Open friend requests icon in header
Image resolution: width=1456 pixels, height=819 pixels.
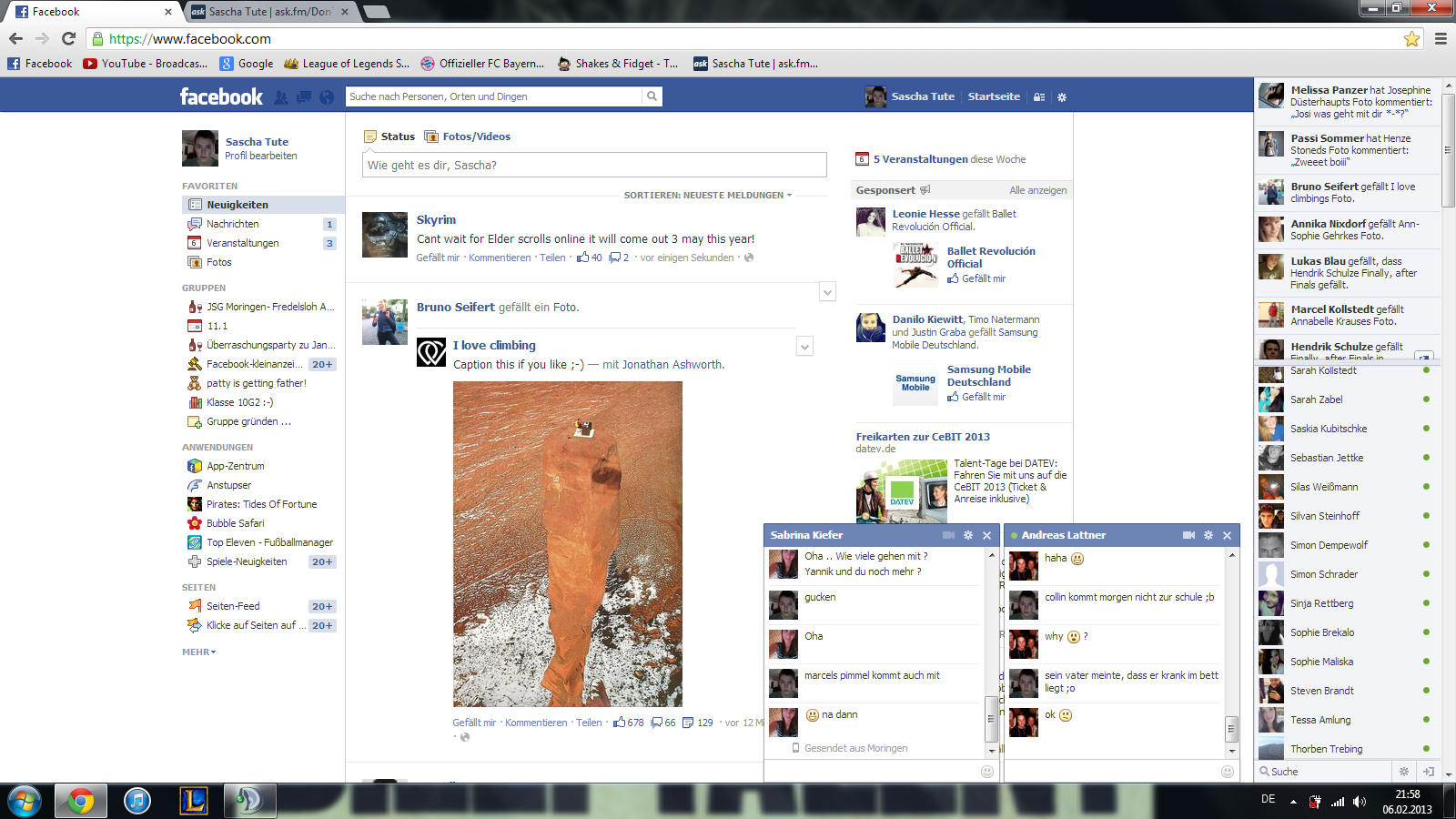pos(281,96)
